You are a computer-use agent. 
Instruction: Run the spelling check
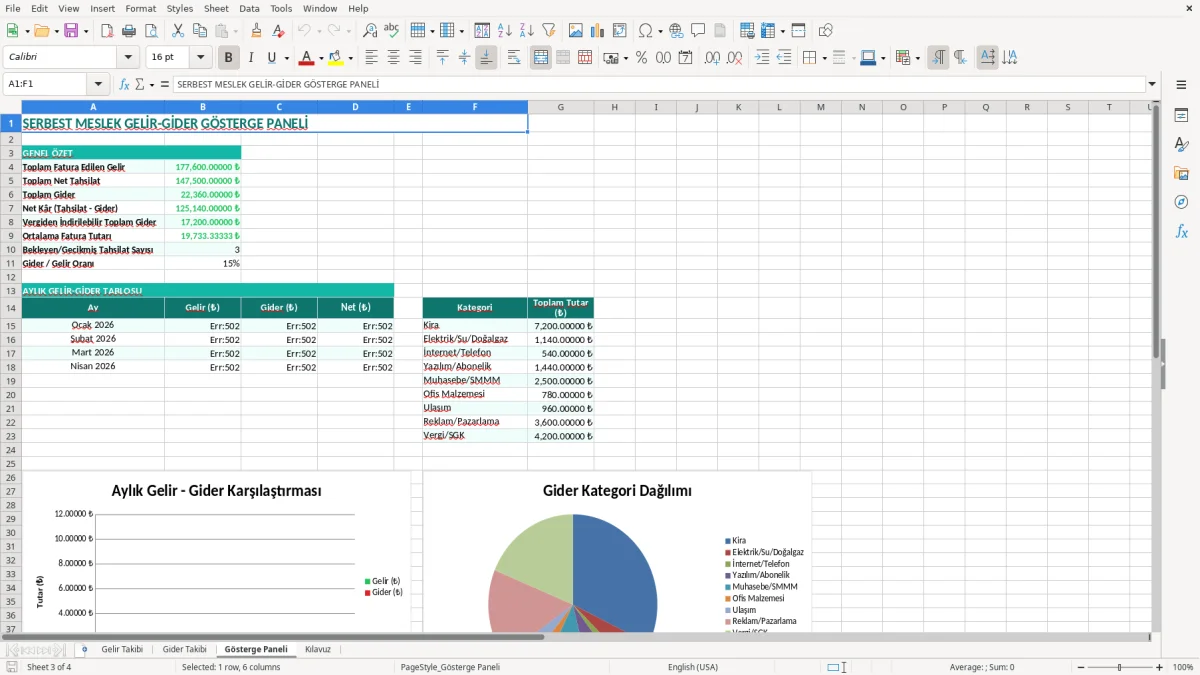[392, 31]
